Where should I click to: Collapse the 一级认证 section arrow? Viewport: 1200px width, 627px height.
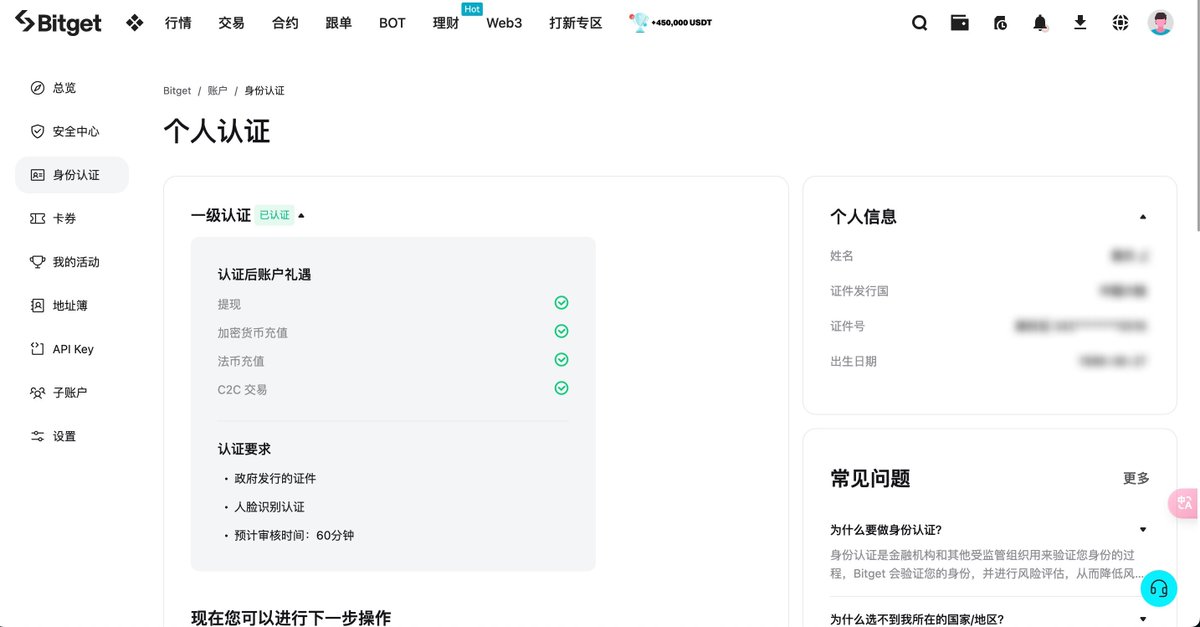pyautogui.click(x=301, y=215)
